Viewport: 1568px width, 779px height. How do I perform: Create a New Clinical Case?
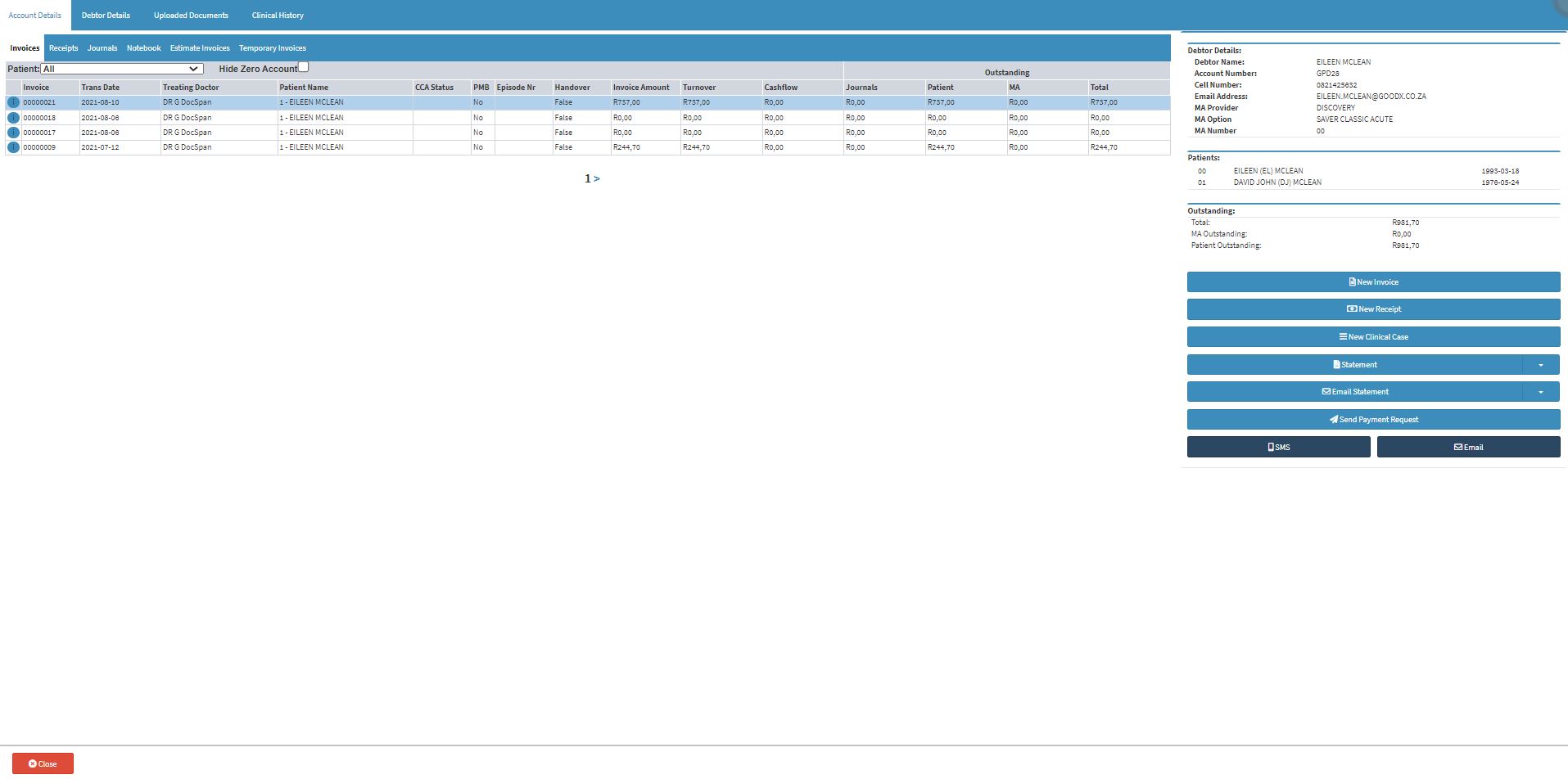click(x=1373, y=337)
